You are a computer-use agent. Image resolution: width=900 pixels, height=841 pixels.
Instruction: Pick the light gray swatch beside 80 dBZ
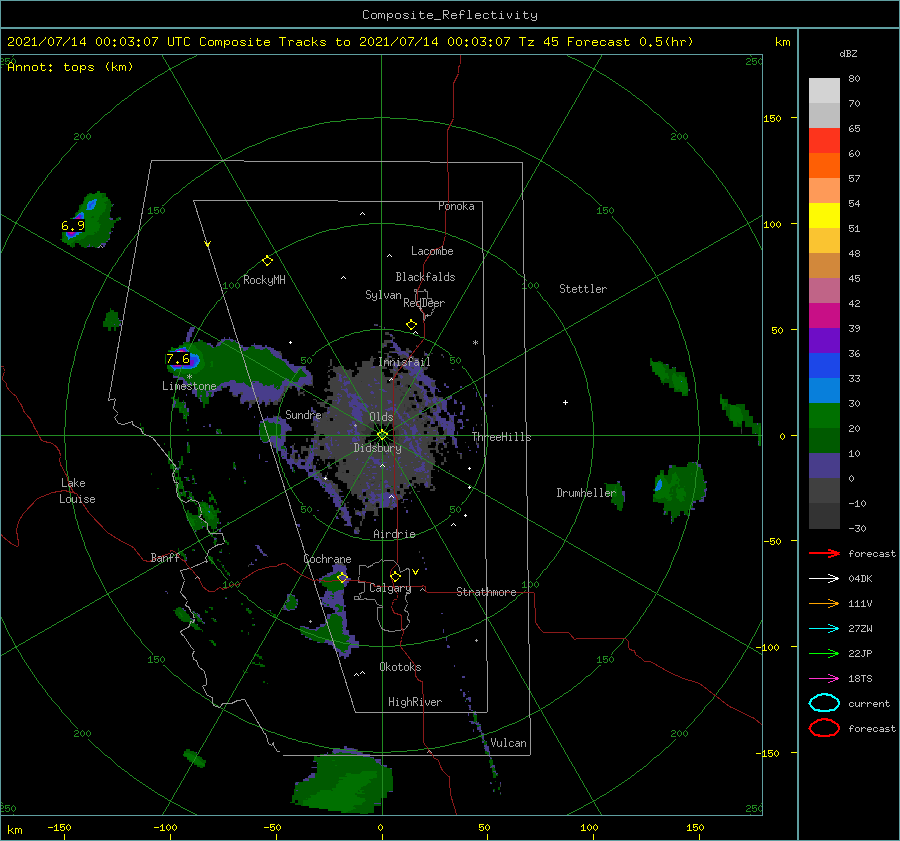click(x=824, y=91)
